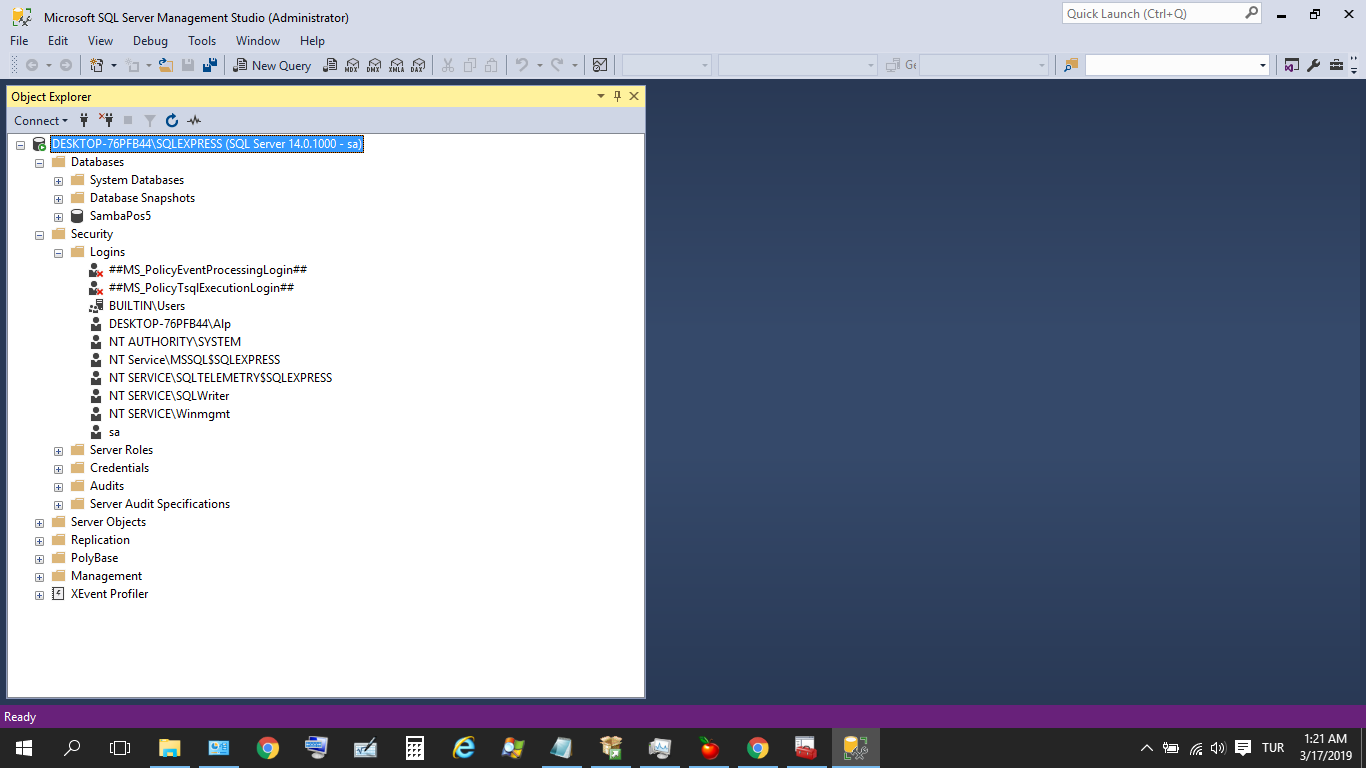Pin the Object Explorer panel with auto-hide
The width and height of the screenshot is (1366, 768).
617,96
